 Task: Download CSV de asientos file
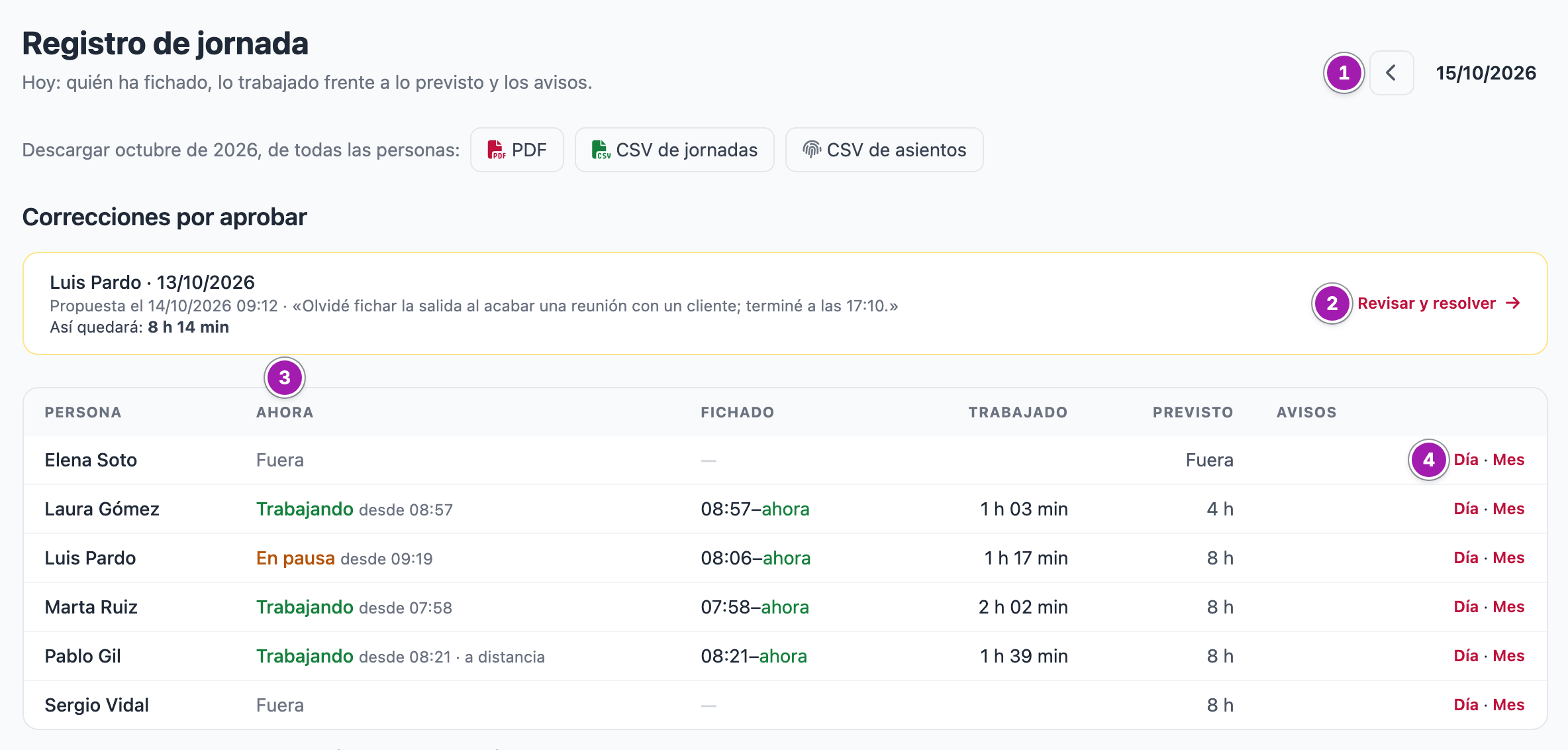point(884,150)
